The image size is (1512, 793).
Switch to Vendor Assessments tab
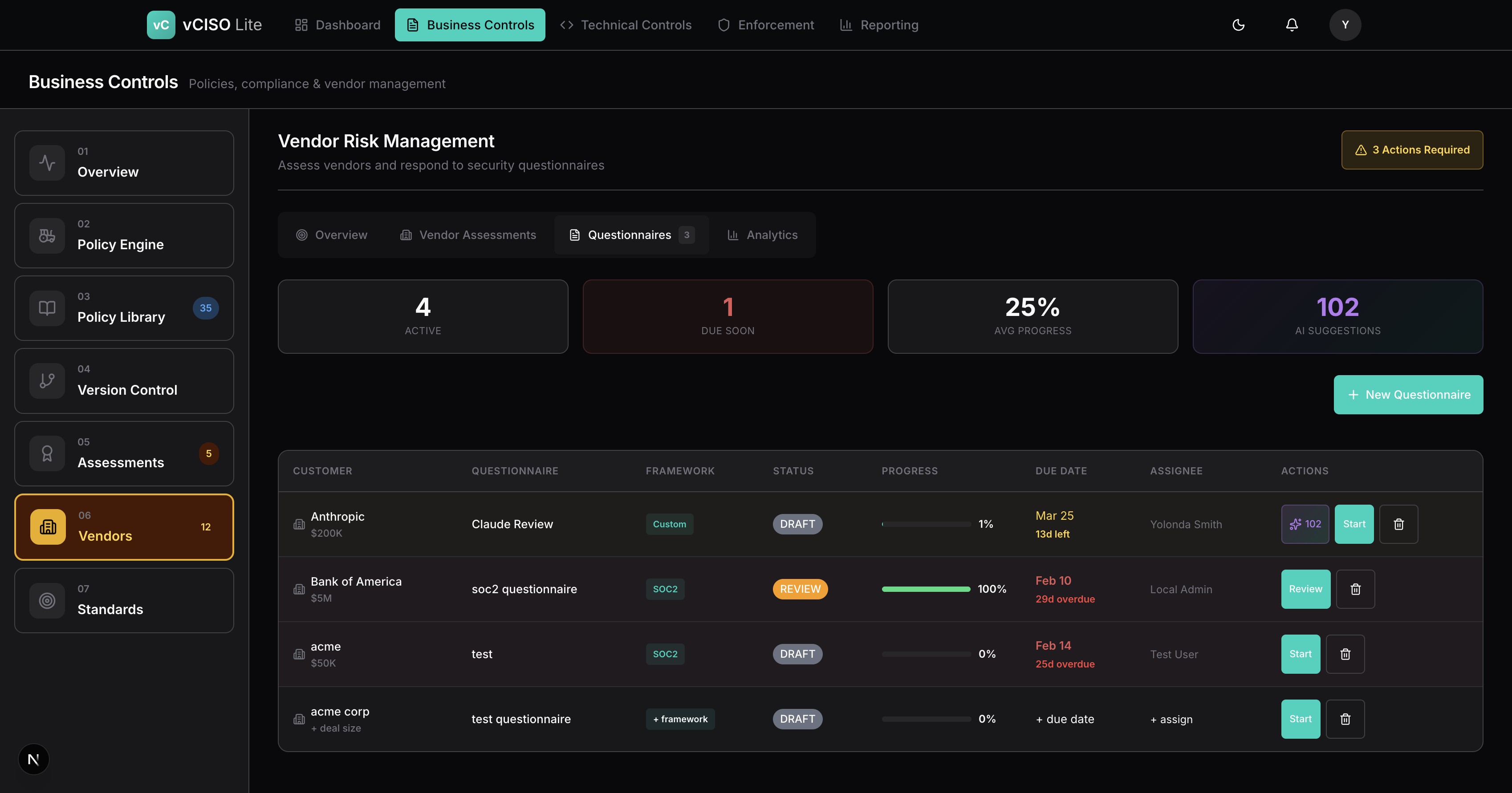pyautogui.click(x=468, y=235)
